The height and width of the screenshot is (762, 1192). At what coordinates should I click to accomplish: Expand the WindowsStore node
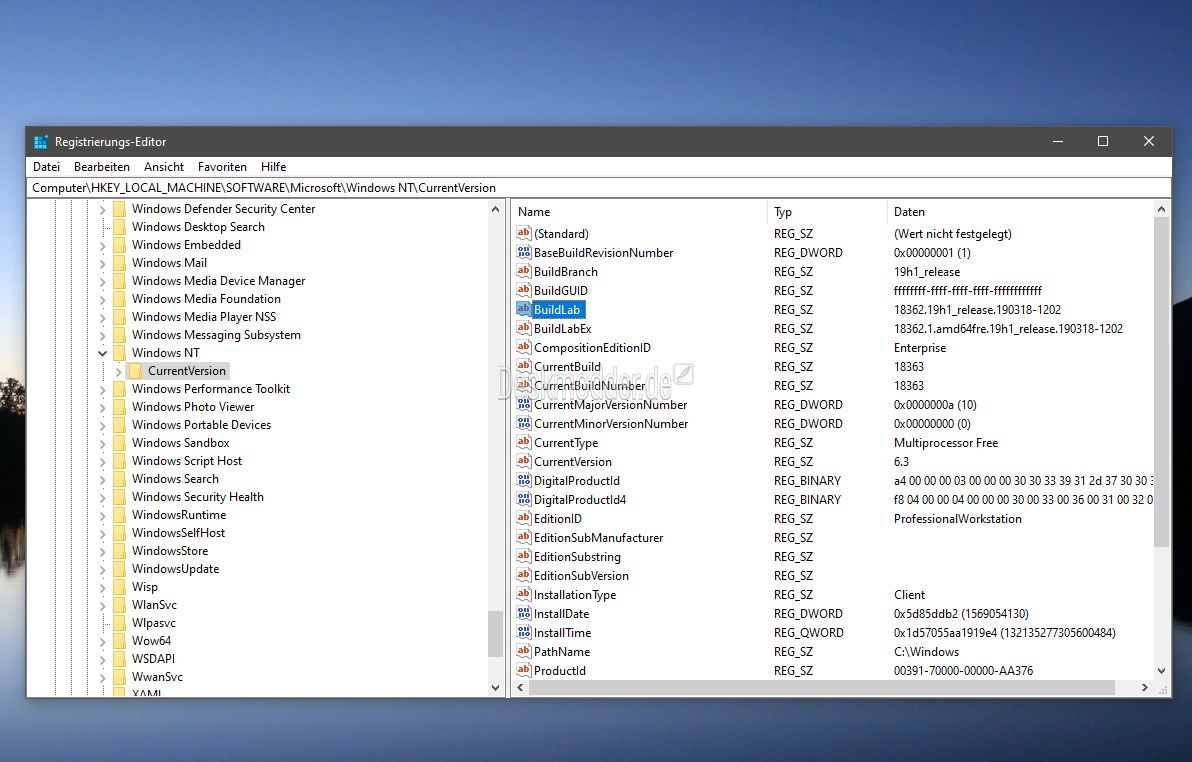[x=103, y=551]
